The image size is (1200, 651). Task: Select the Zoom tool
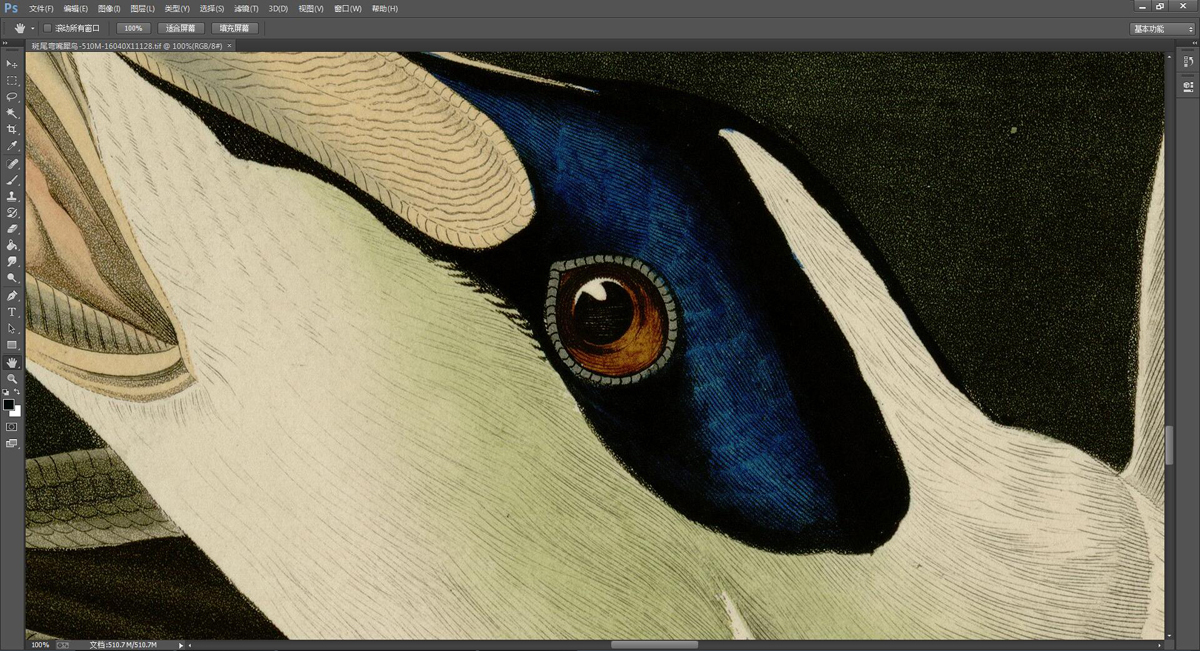pos(12,379)
